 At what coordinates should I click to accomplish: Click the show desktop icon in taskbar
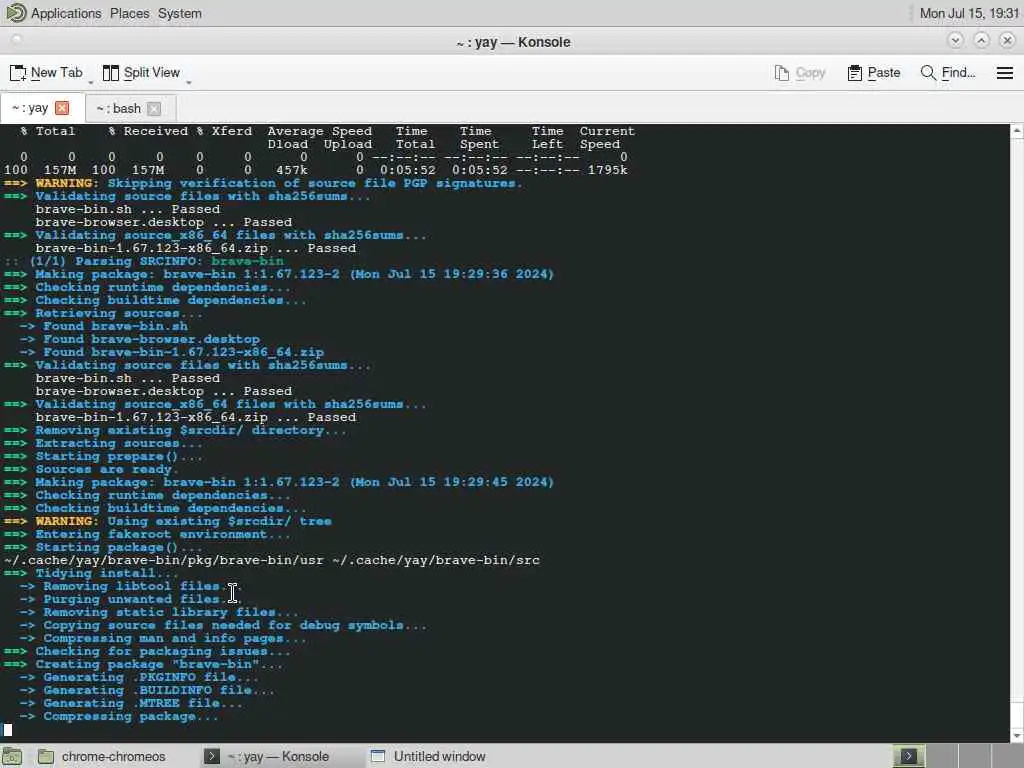[x=11, y=756]
